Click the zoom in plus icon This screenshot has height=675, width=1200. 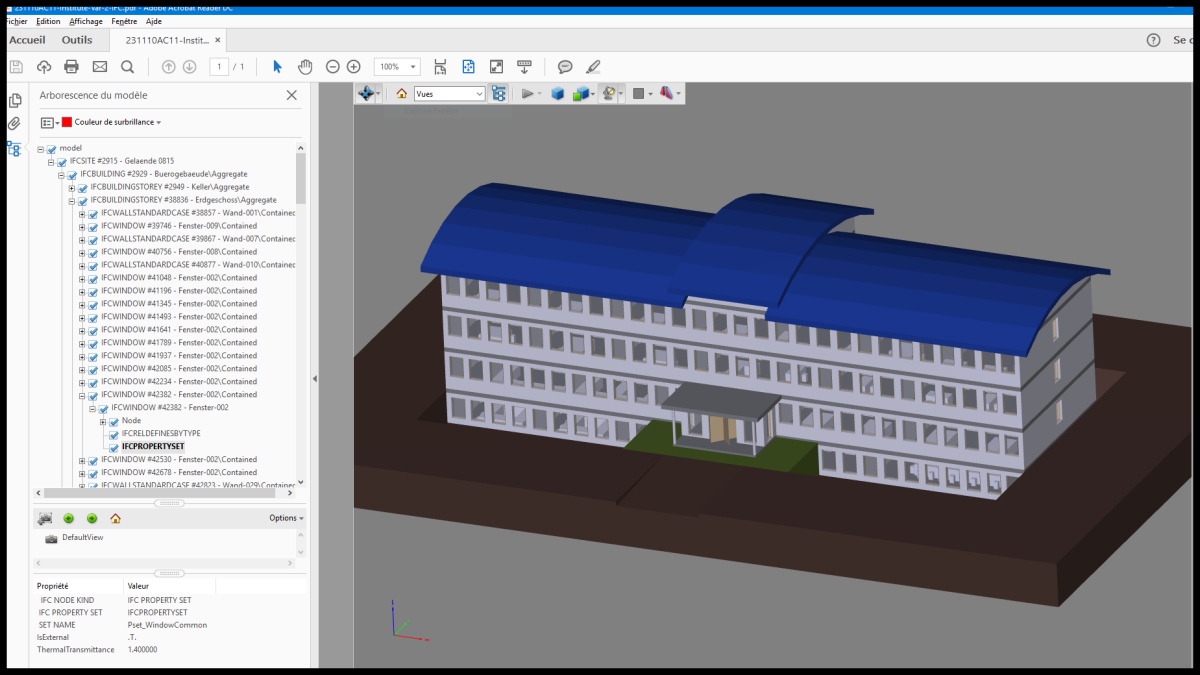pos(353,67)
